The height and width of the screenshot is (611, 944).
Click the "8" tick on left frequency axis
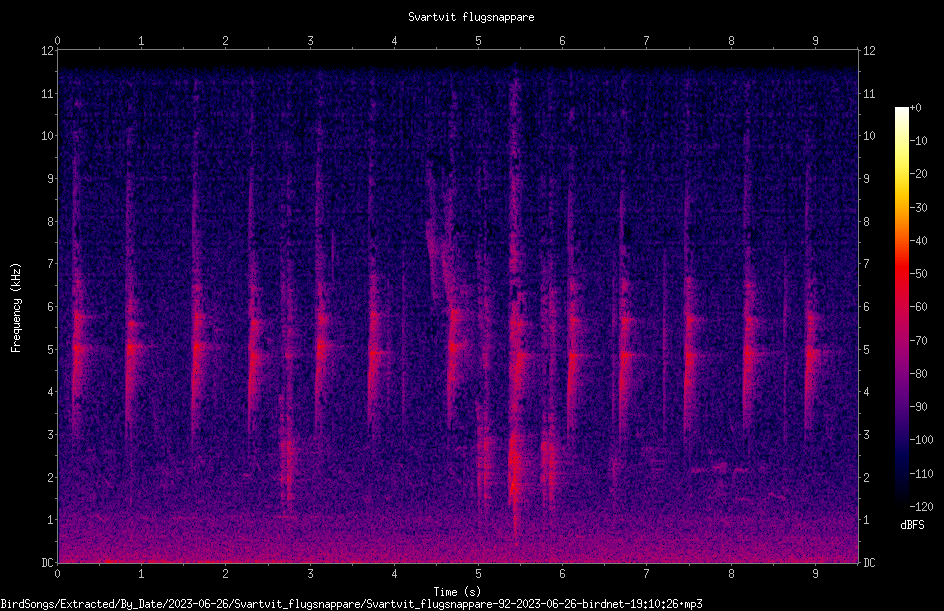pos(51,222)
